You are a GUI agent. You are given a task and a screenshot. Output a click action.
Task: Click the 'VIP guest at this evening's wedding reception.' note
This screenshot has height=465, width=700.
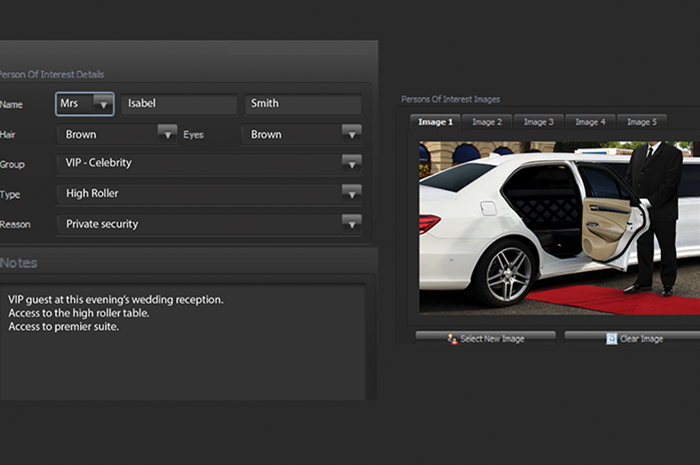coord(116,299)
